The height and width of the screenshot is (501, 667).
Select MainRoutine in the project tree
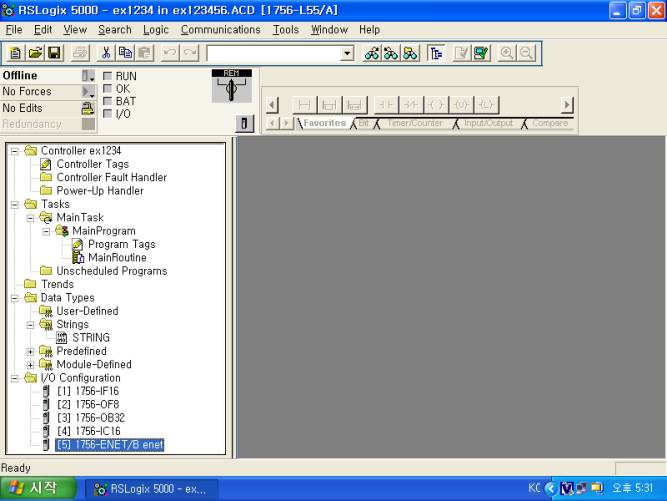coord(115,258)
